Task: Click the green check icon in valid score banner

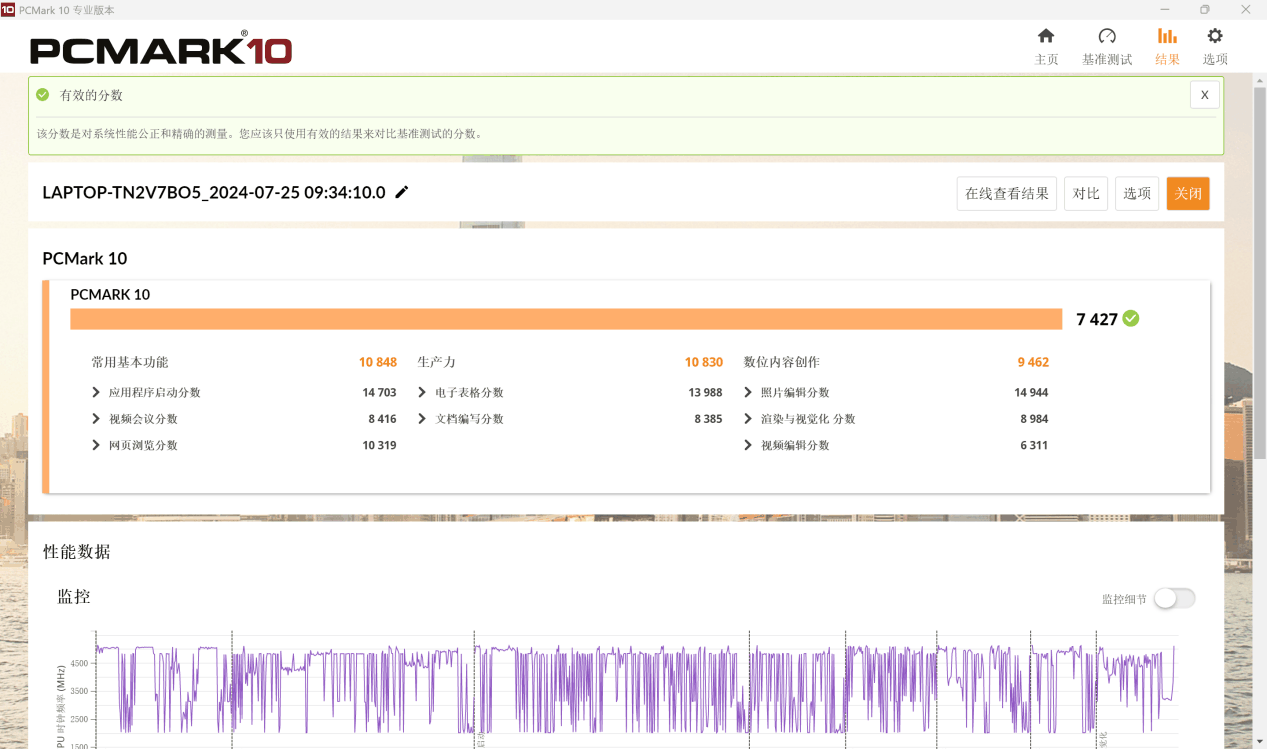Action: tap(43, 95)
